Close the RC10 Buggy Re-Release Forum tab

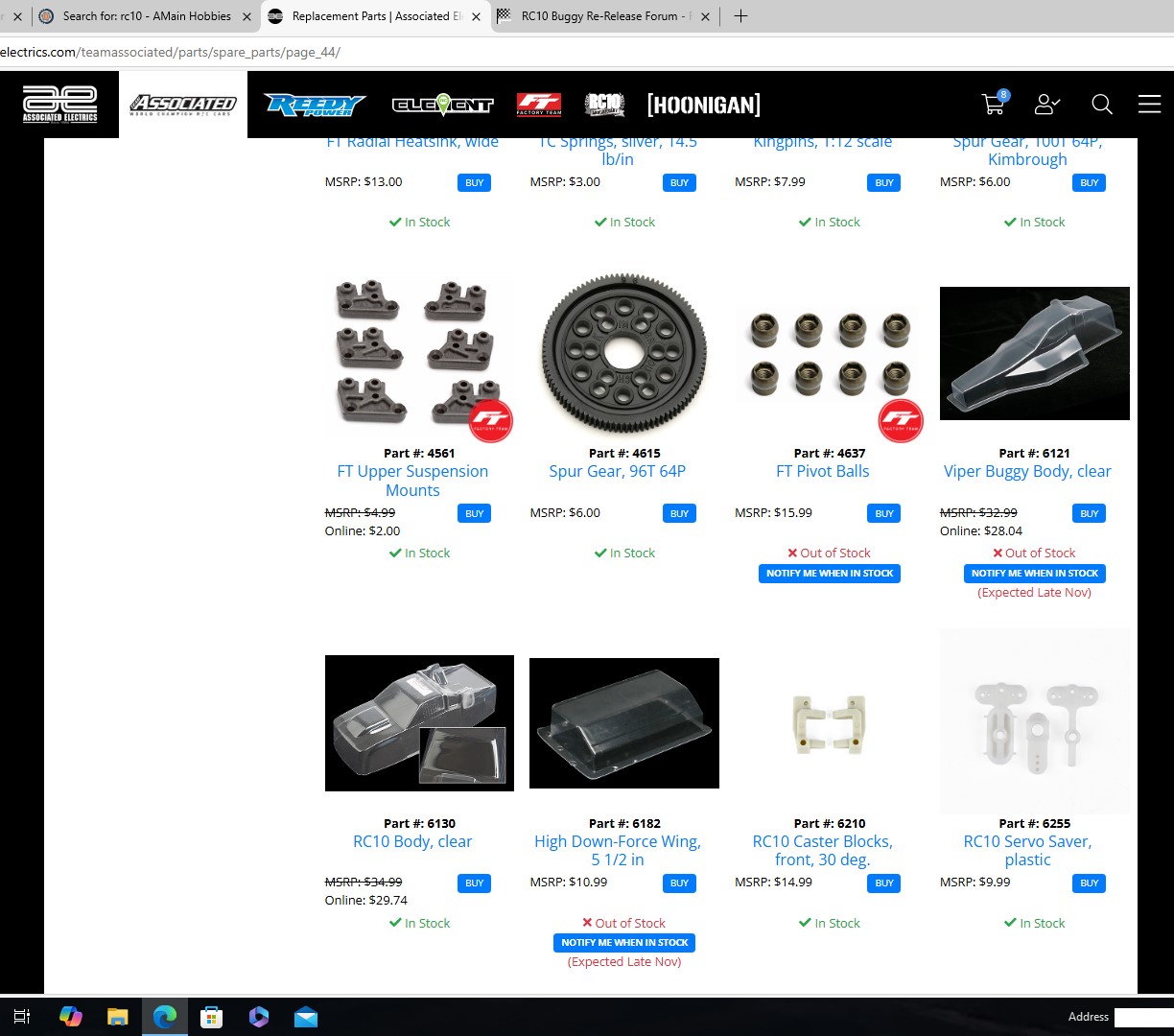pos(706,16)
